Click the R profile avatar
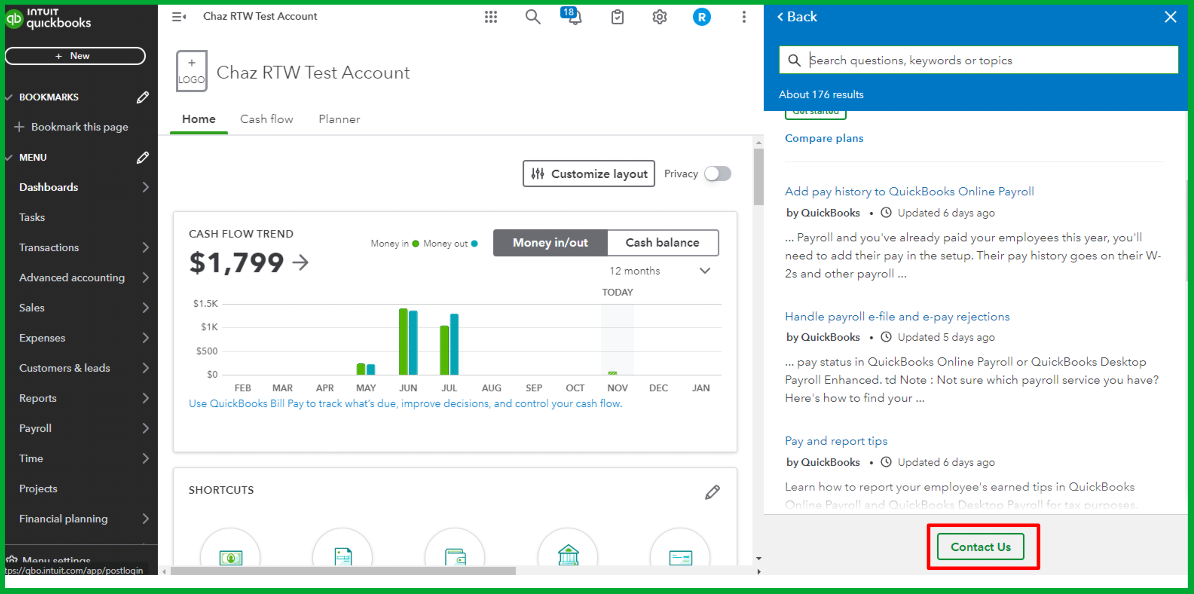This screenshot has width=1194, height=594. [702, 17]
